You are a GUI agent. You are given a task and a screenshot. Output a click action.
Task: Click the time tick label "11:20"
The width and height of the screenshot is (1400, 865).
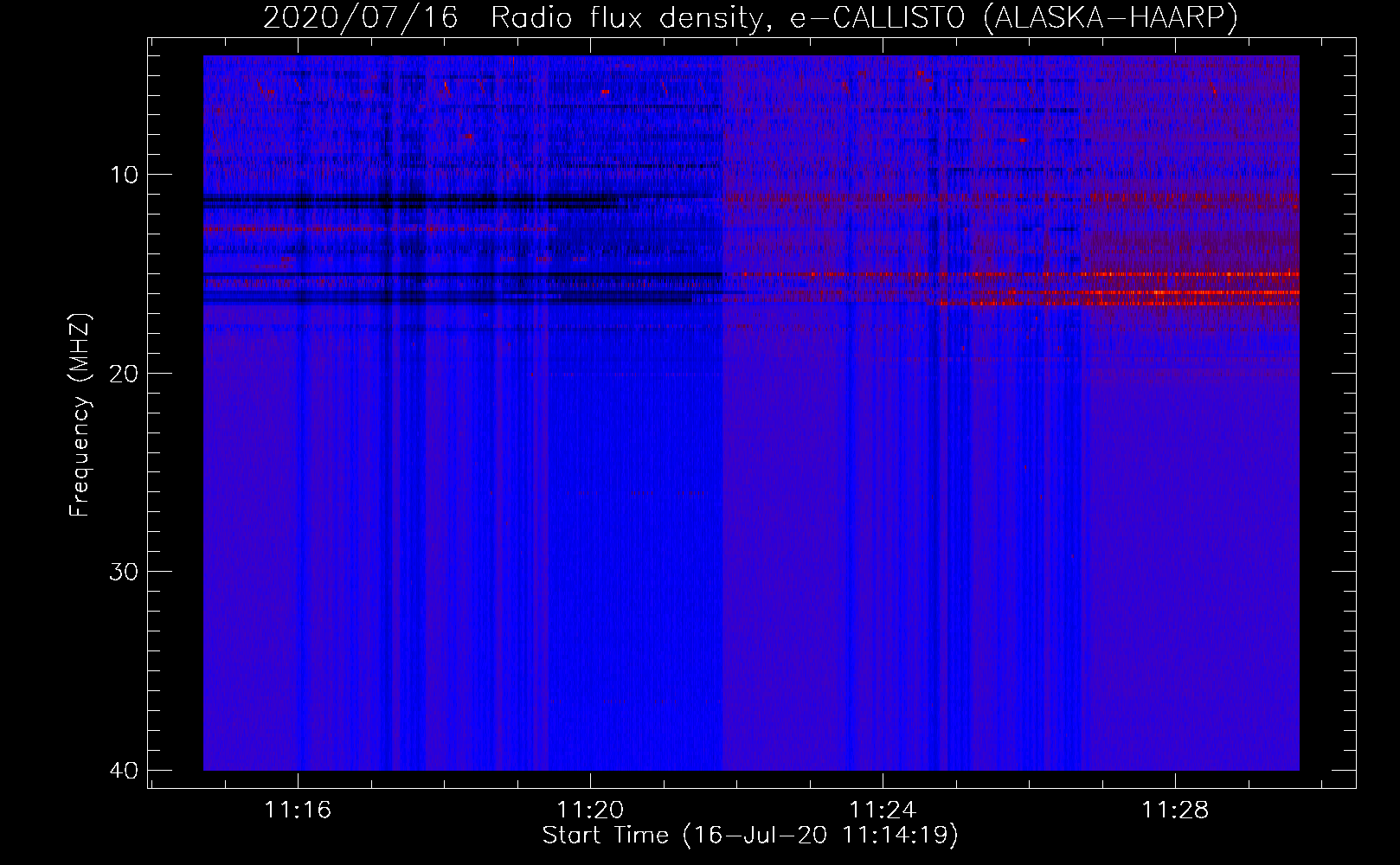point(590,811)
